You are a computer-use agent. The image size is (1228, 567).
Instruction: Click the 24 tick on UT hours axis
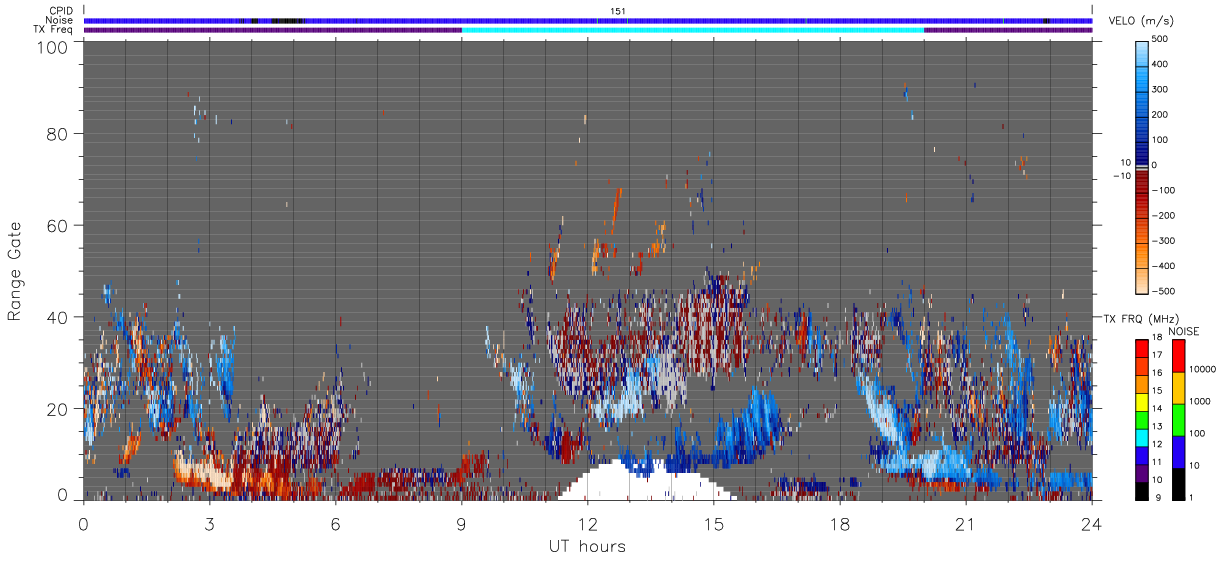(1092, 523)
